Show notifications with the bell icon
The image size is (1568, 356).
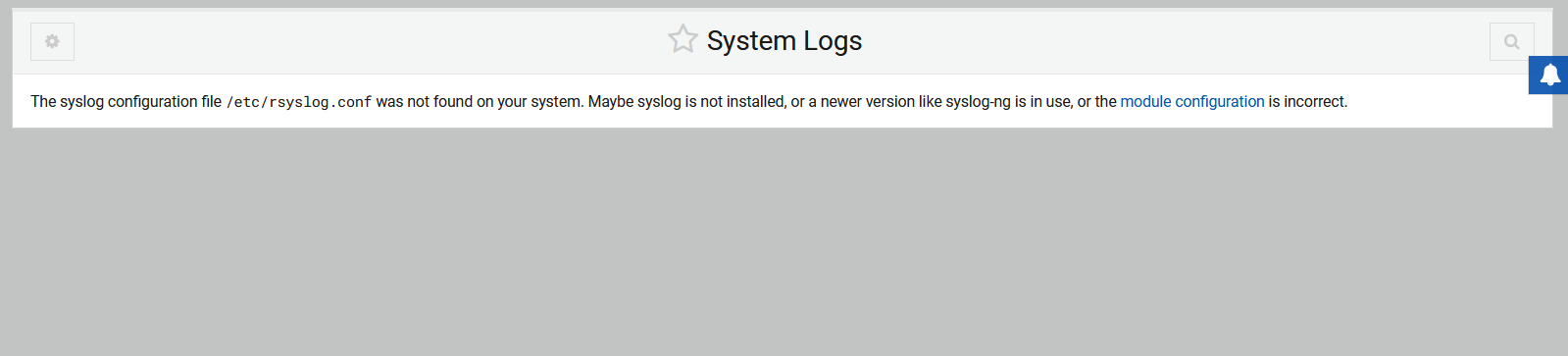coord(1549,75)
